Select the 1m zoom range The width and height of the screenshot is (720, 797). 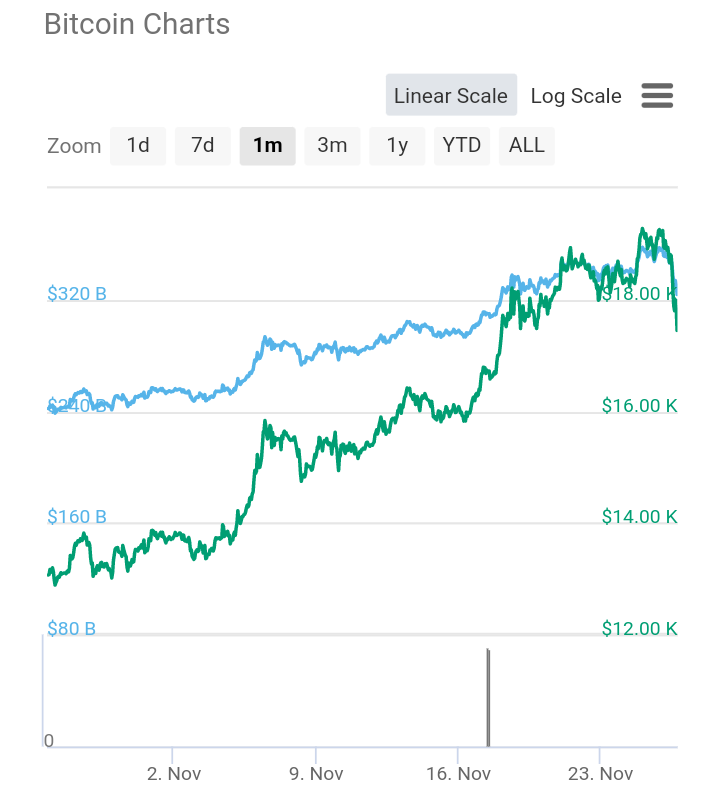pyautogui.click(x=268, y=146)
